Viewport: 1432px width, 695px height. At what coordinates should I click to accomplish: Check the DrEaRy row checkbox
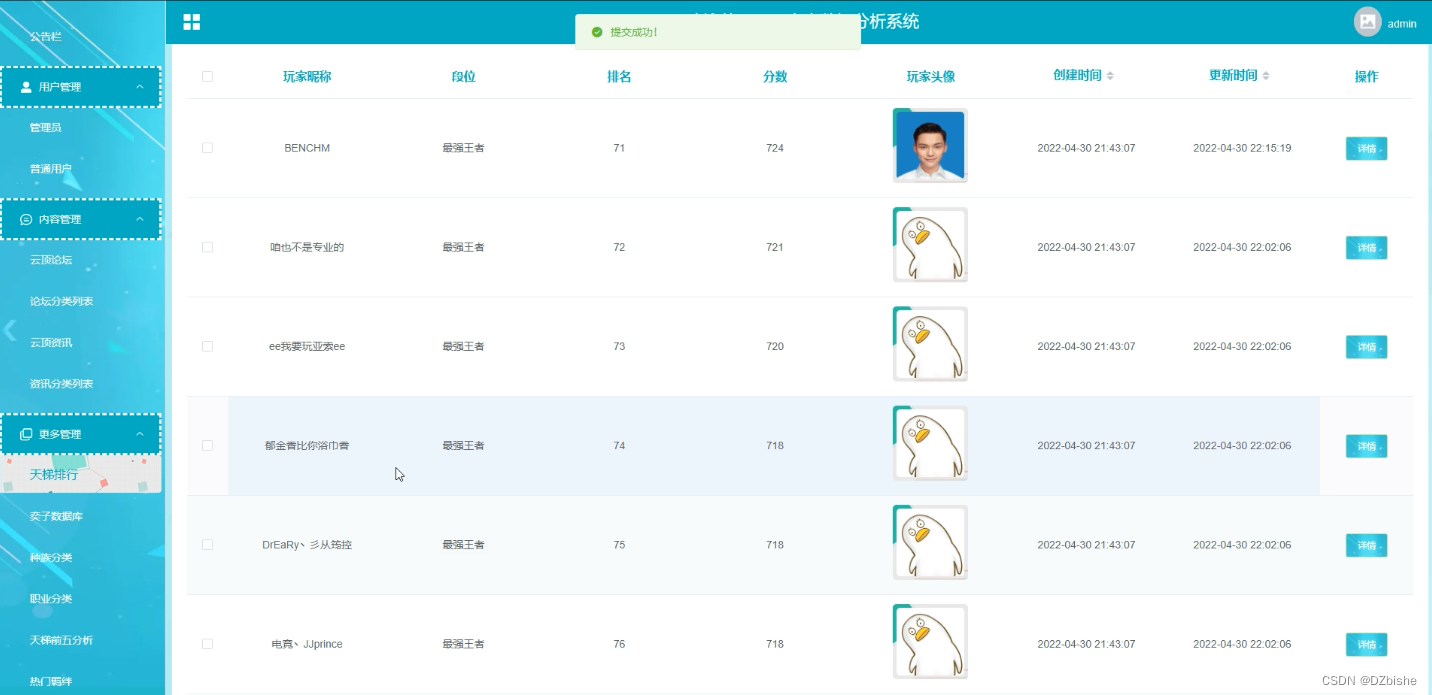pos(207,544)
